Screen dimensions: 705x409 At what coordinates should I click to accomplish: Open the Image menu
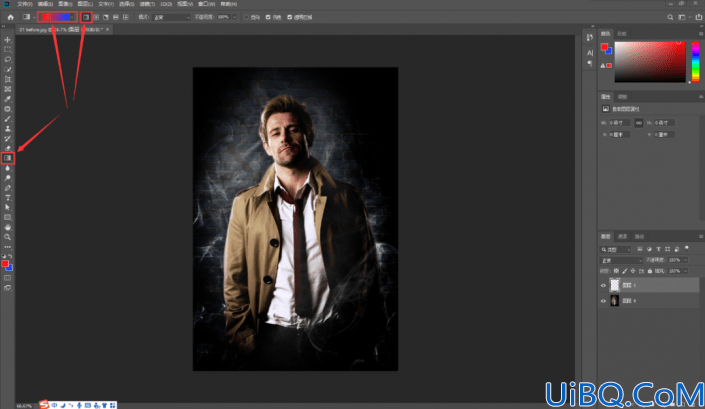65,4
